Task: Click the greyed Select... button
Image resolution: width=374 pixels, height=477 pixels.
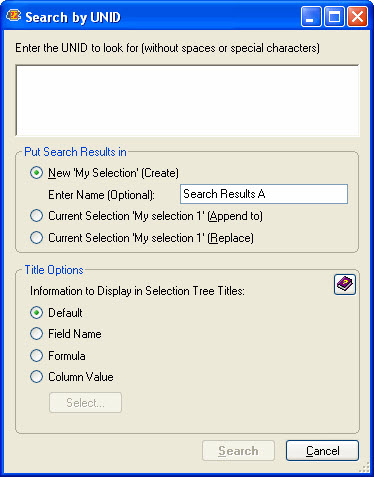Action: tap(85, 403)
